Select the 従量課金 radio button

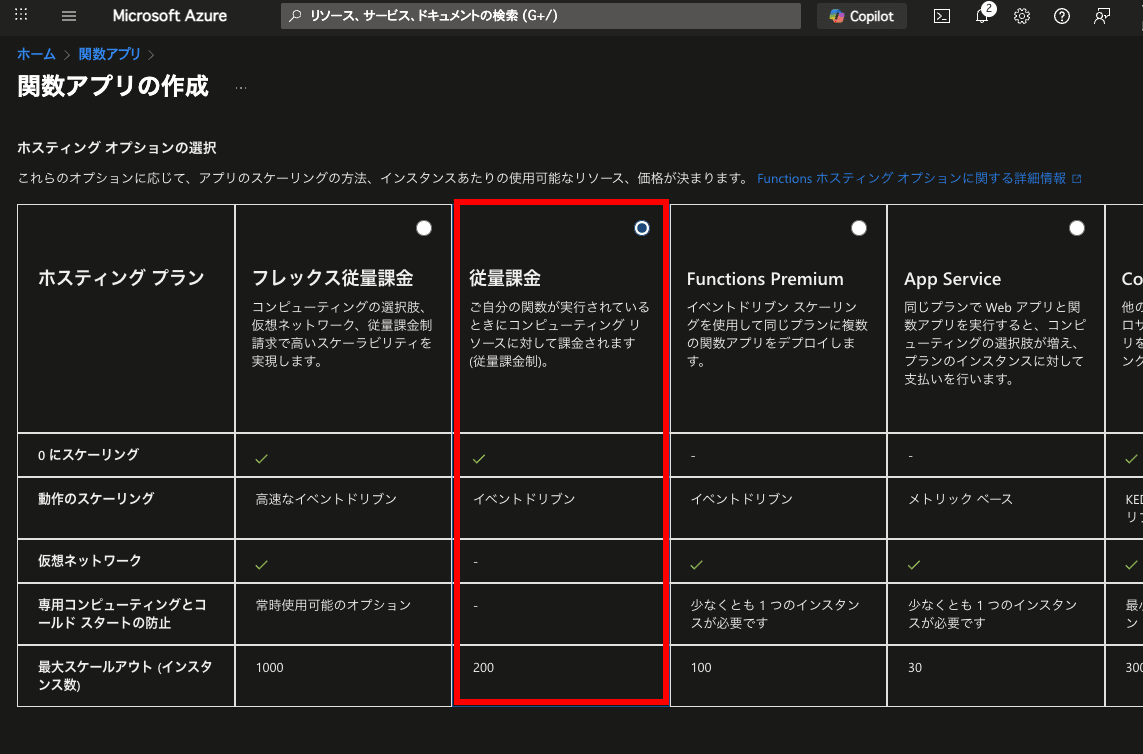[x=641, y=228]
